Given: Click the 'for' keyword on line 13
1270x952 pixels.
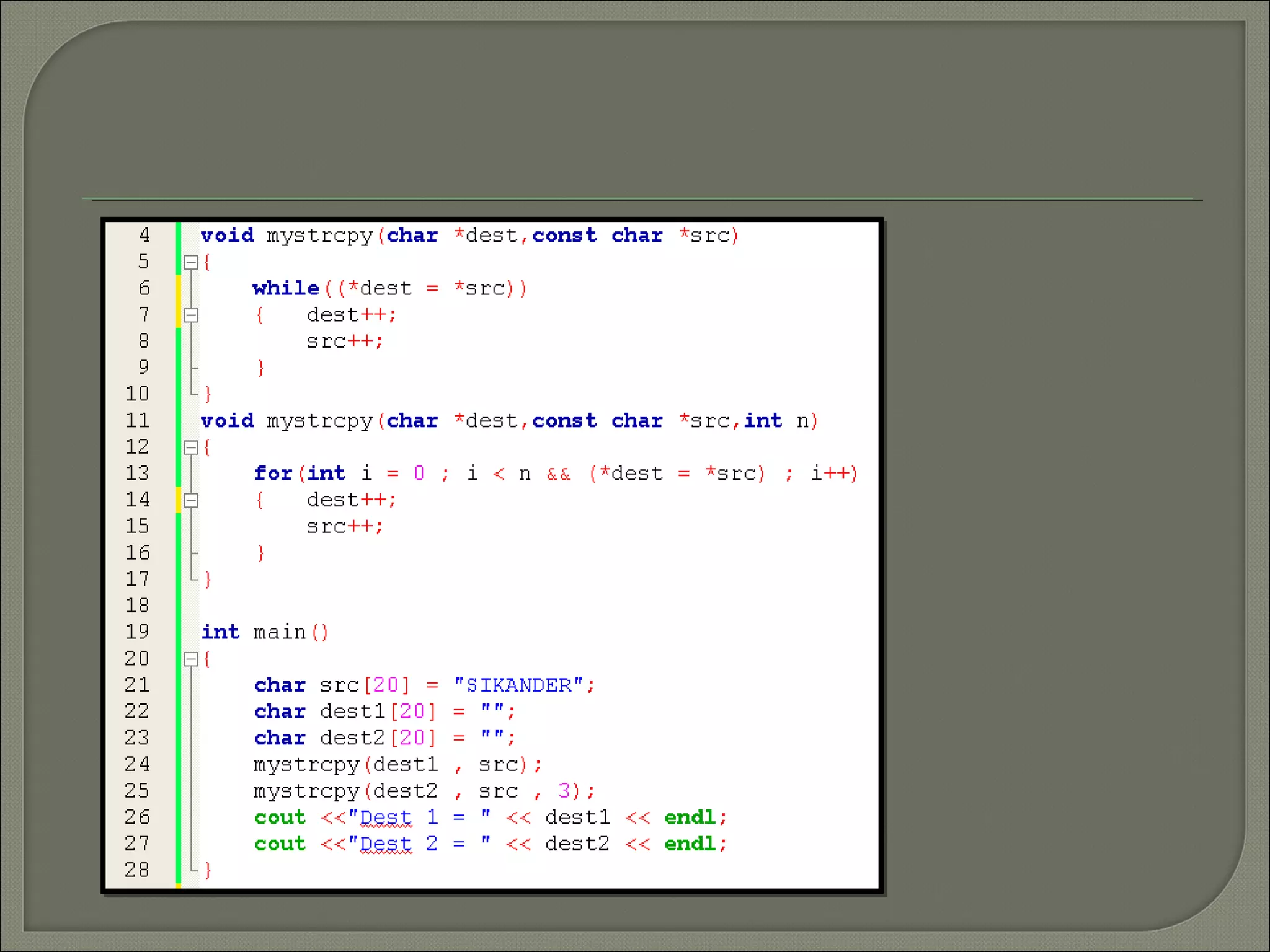Looking at the screenshot, I should click(273, 474).
